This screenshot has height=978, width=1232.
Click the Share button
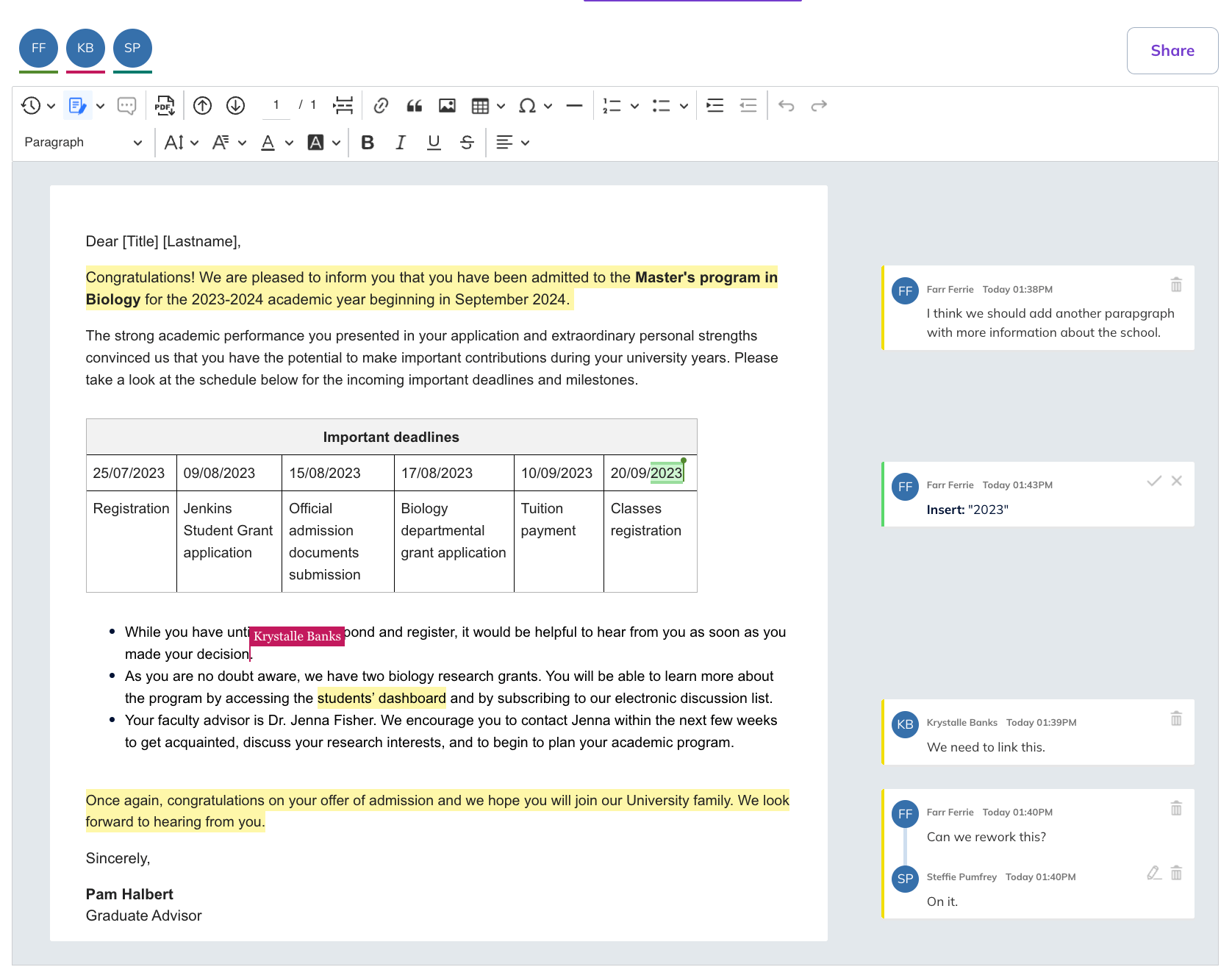click(x=1172, y=51)
